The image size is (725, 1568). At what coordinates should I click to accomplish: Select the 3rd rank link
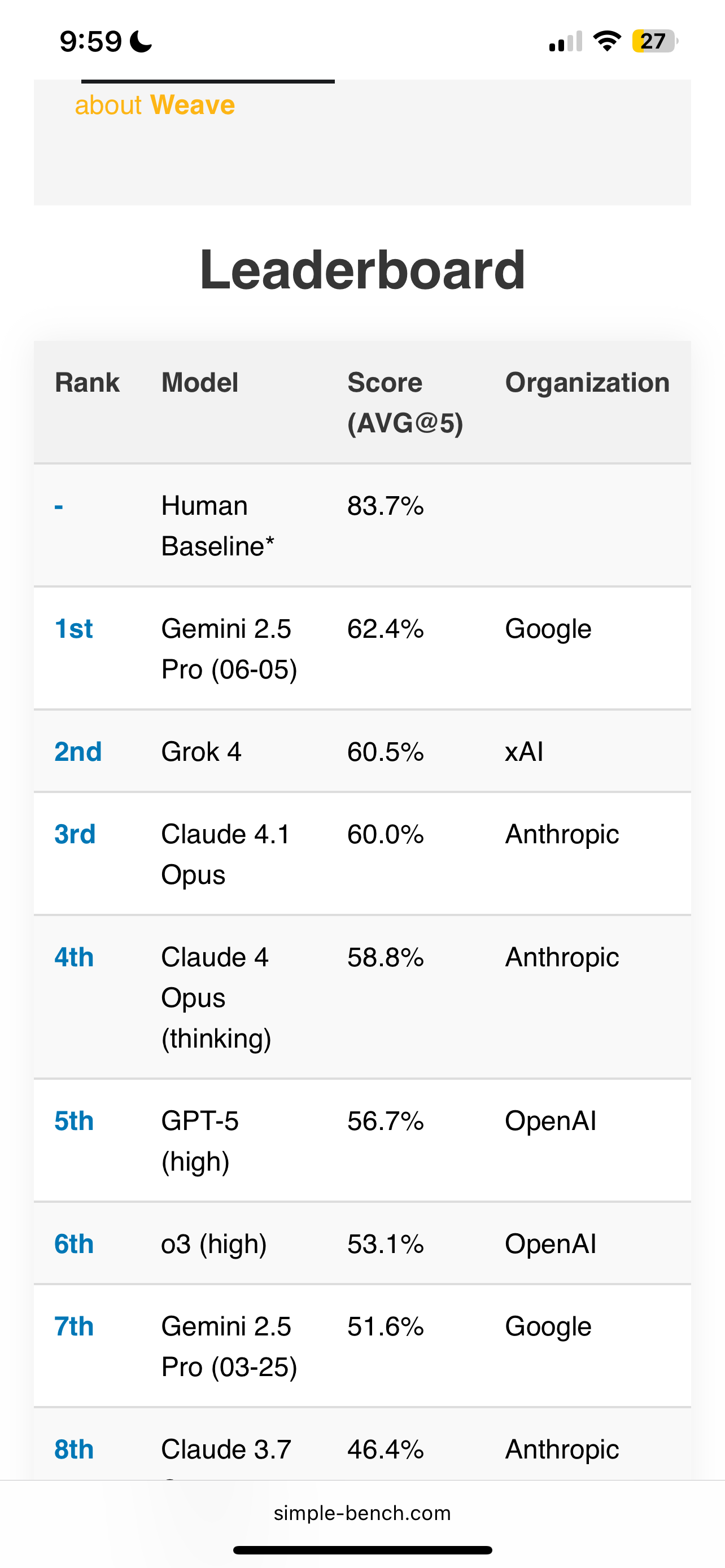pyautogui.click(x=75, y=833)
